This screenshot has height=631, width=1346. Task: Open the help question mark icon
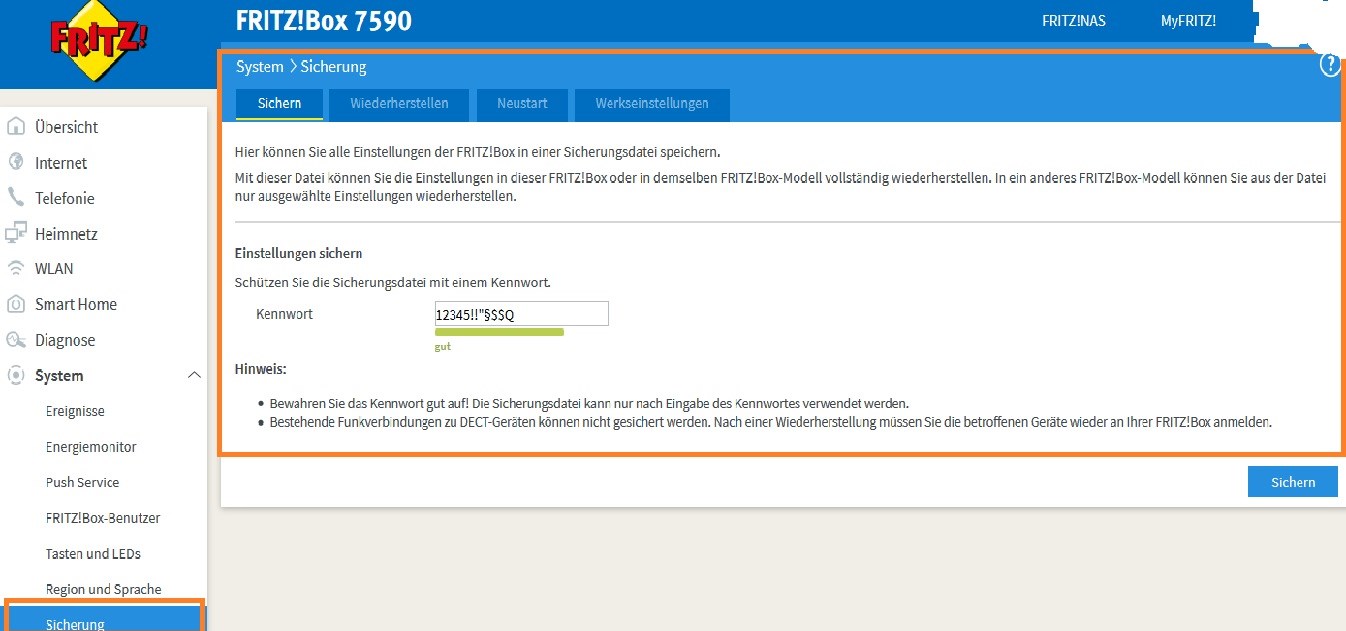(1330, 65)
